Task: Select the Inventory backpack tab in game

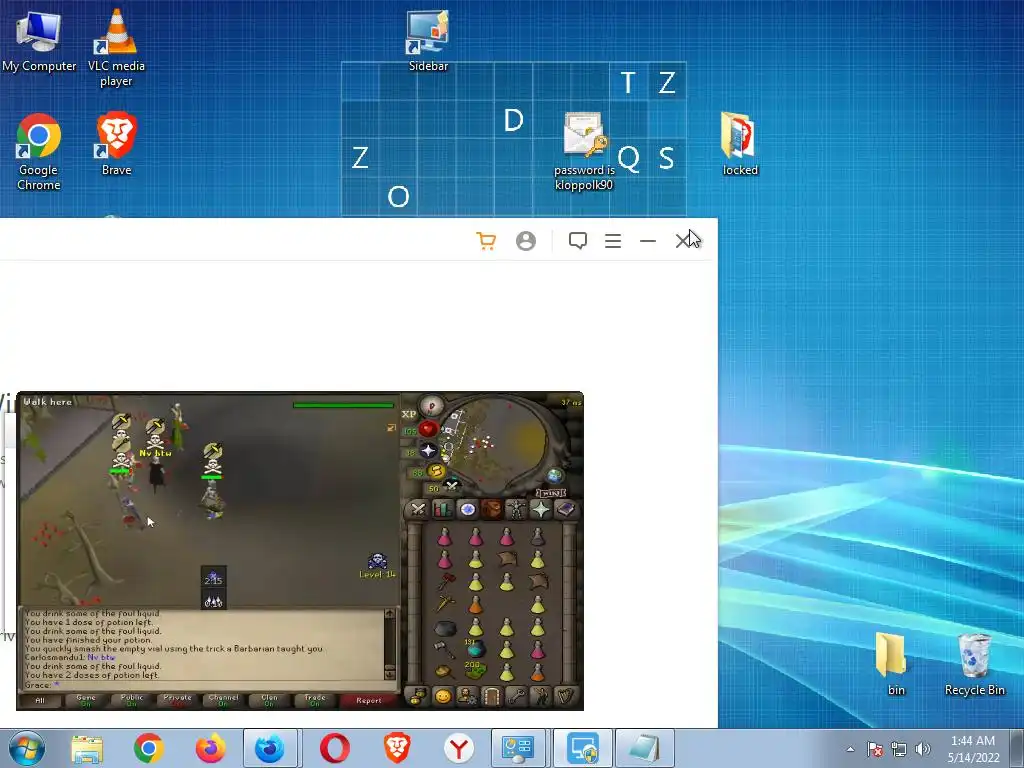Action: coord(491,509)
